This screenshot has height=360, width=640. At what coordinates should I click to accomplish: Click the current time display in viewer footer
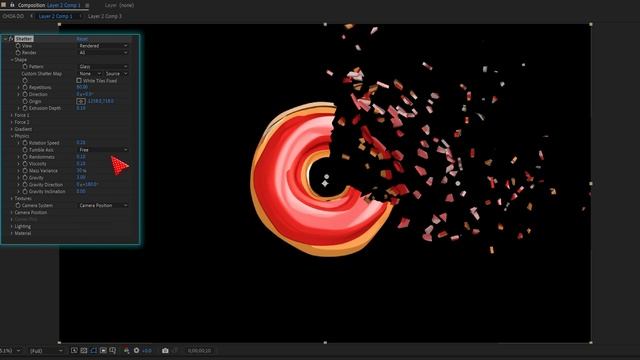[200, 351]
